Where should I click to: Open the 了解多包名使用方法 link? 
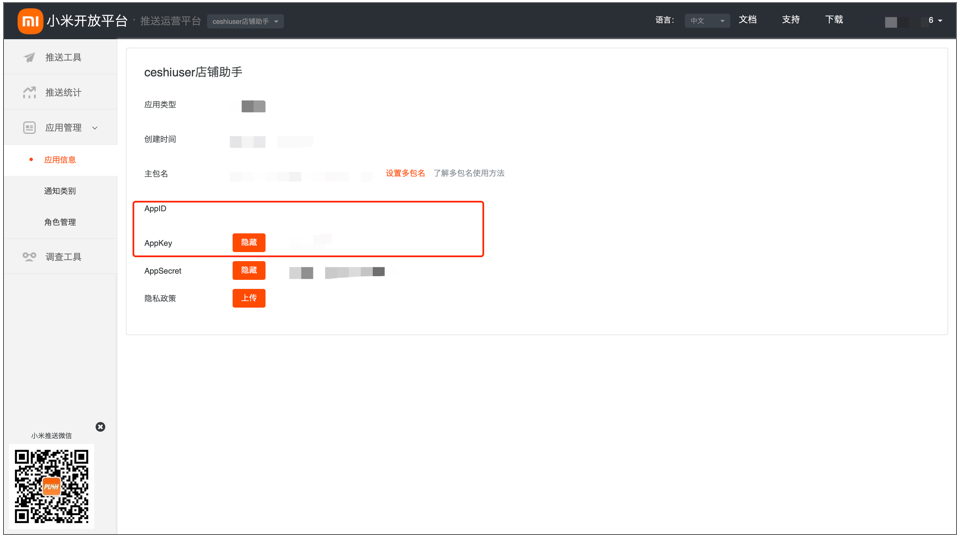click(468, 174)
